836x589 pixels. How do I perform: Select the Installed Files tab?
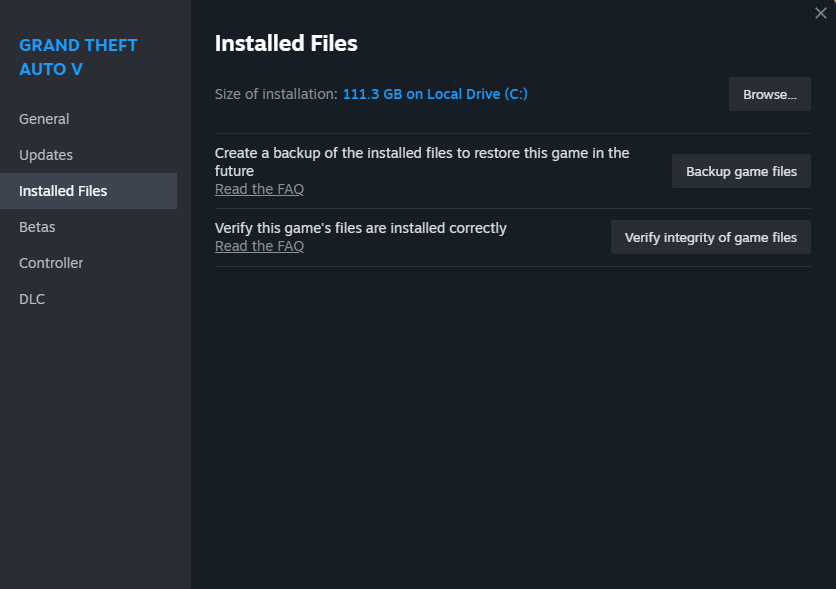click(63, 191)
